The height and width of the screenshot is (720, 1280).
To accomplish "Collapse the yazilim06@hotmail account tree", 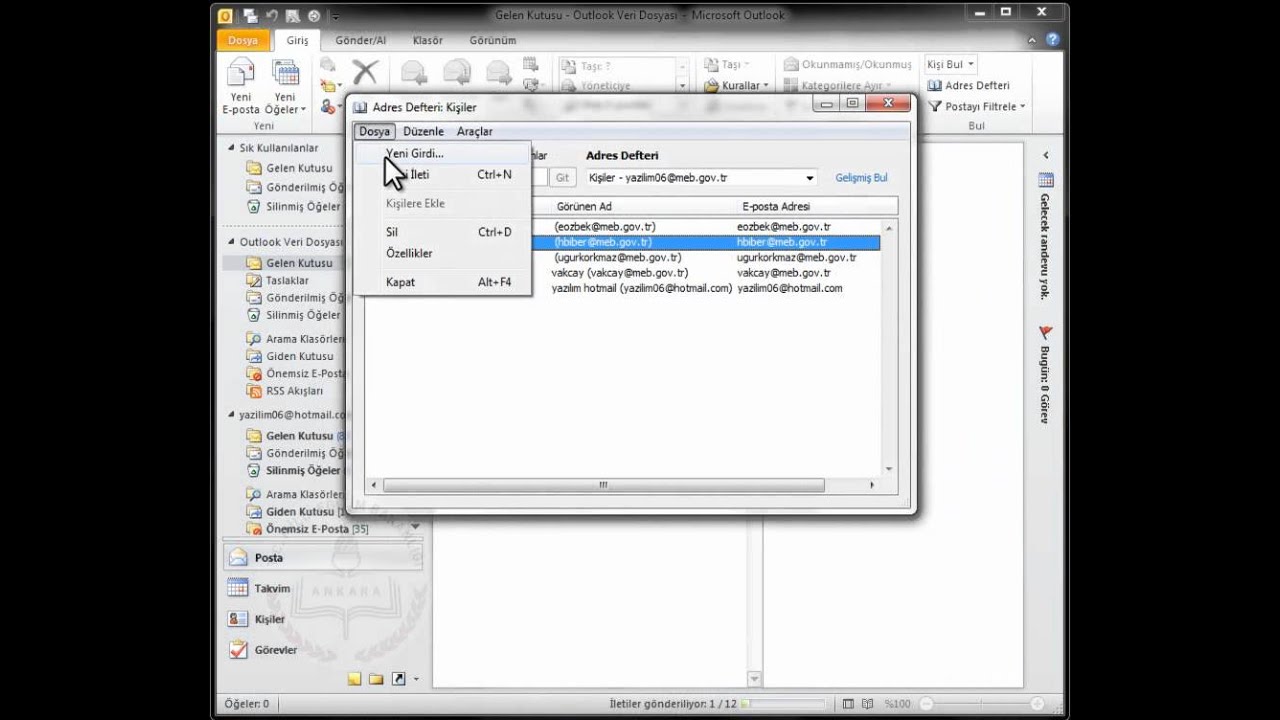I will pos(231,414).
